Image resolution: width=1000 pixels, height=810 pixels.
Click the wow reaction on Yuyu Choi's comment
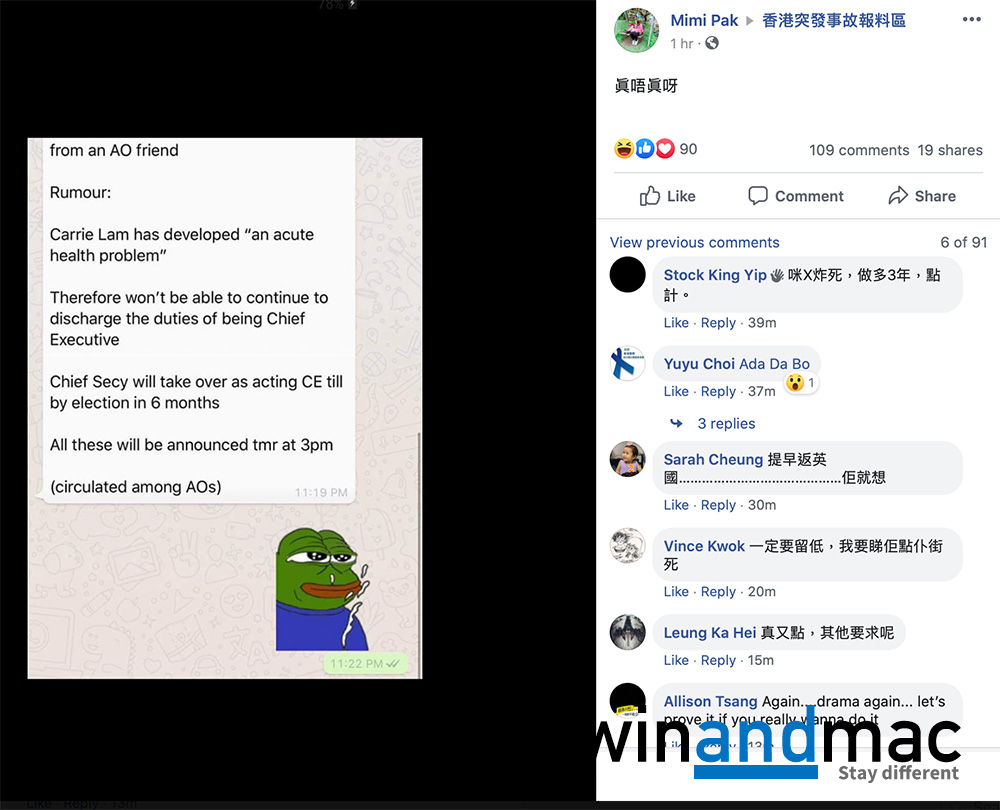[795, 383]
